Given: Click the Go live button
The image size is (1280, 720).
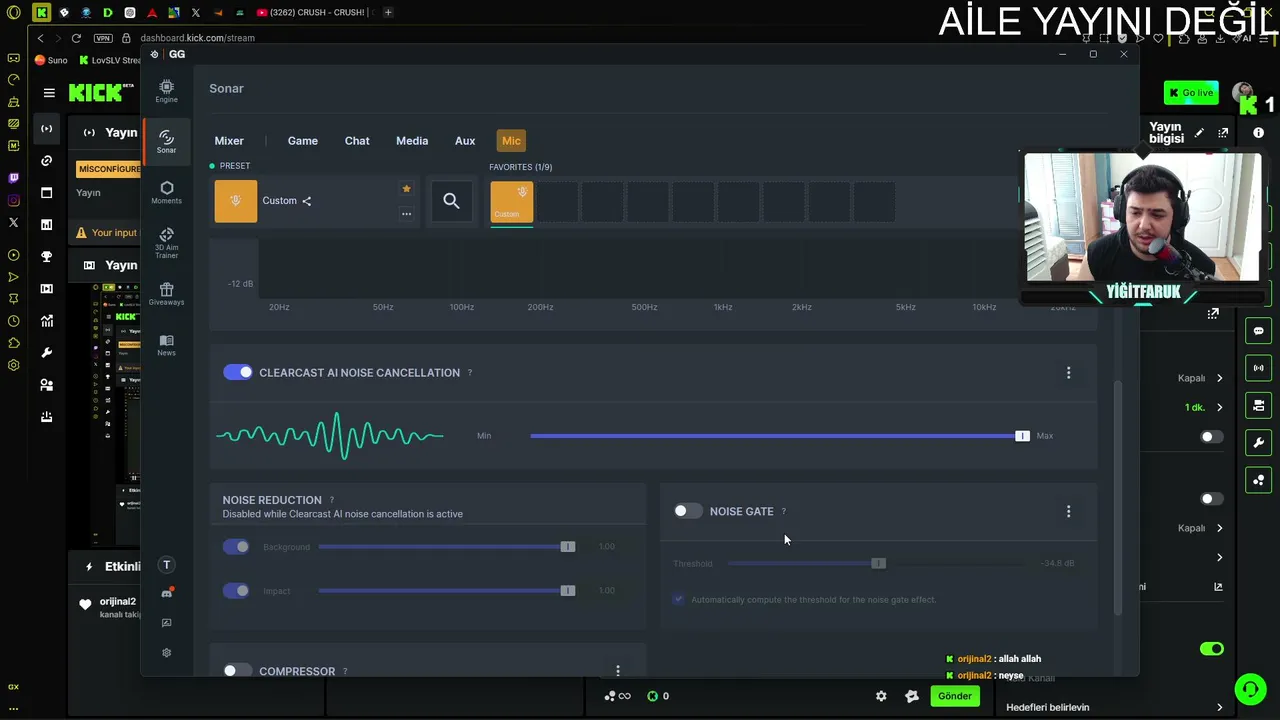Looking at the screenshot, I should tap(1191, 93).
